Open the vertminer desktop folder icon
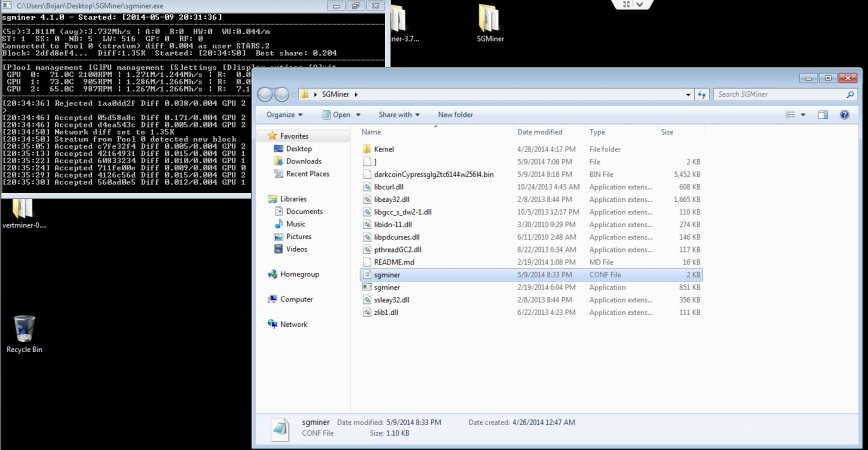The height and width of the screenshot is (450, 868). (23, 209)
